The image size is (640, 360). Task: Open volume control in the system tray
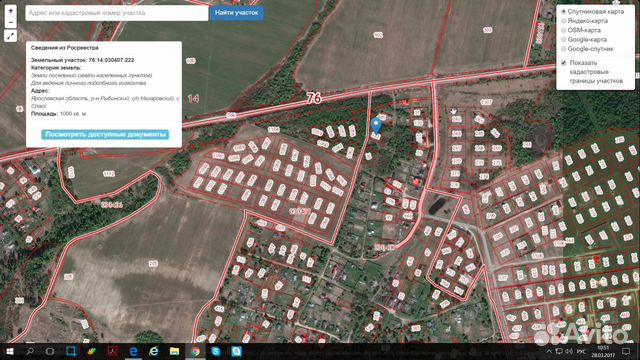coord(569,351)
